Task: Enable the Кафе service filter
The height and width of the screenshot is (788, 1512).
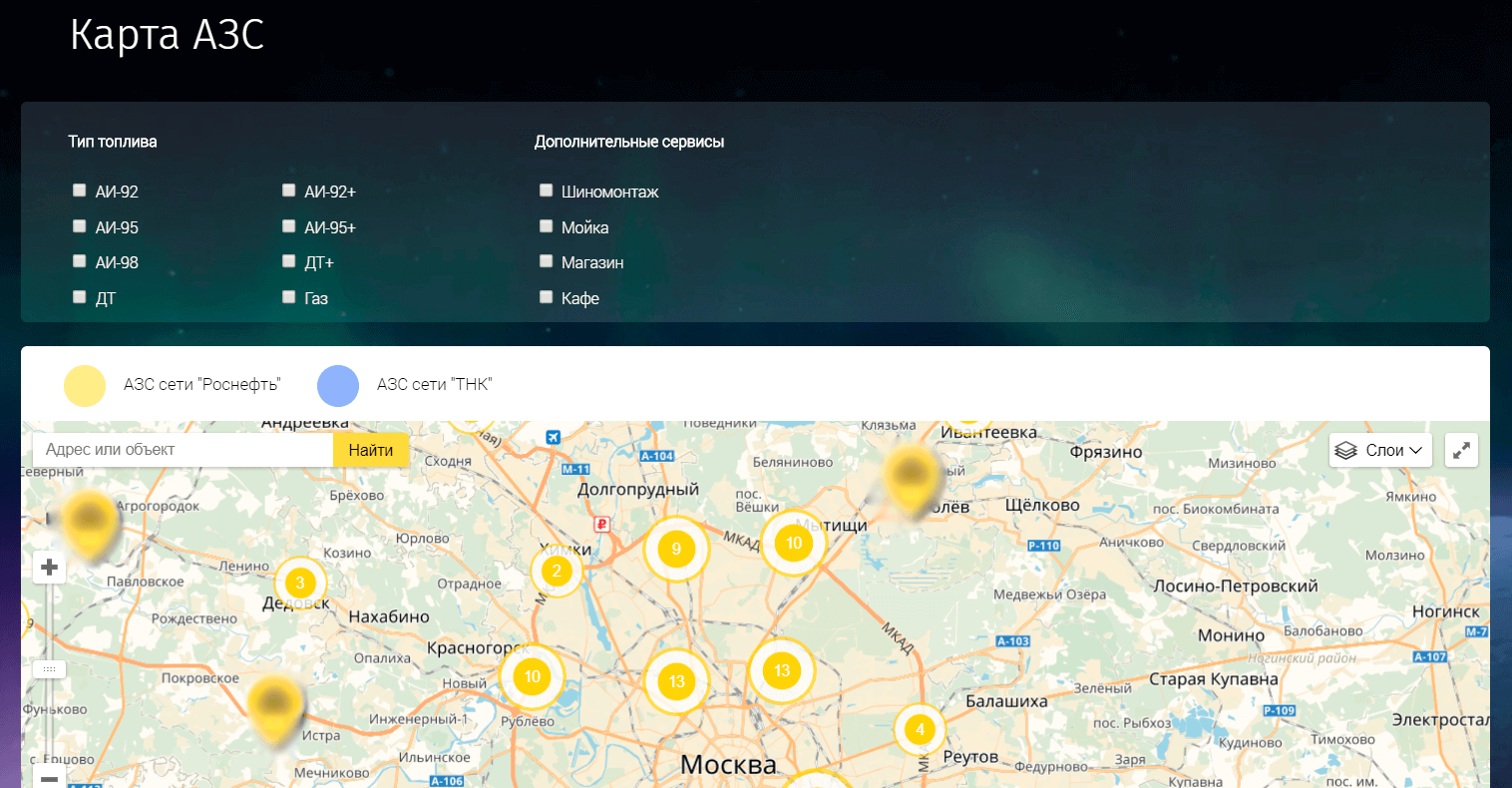Action: (x=547, y=297)
